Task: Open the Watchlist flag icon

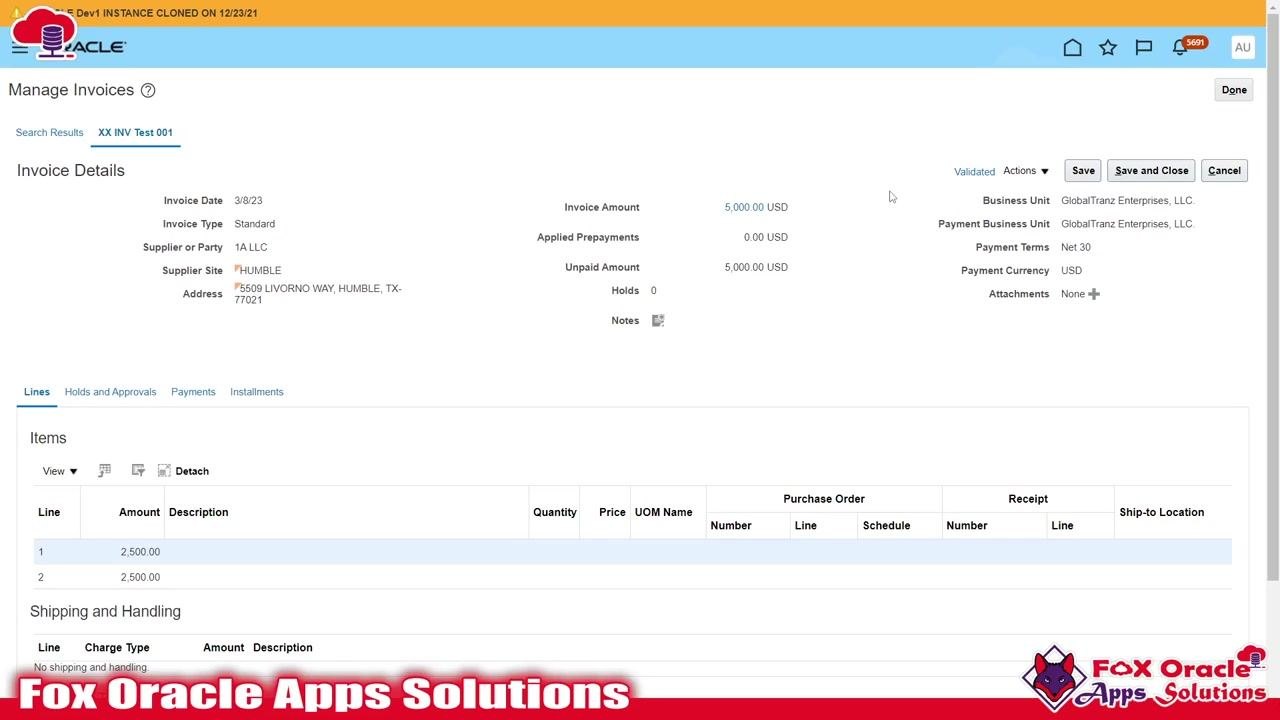Action: coord(1144,47)
